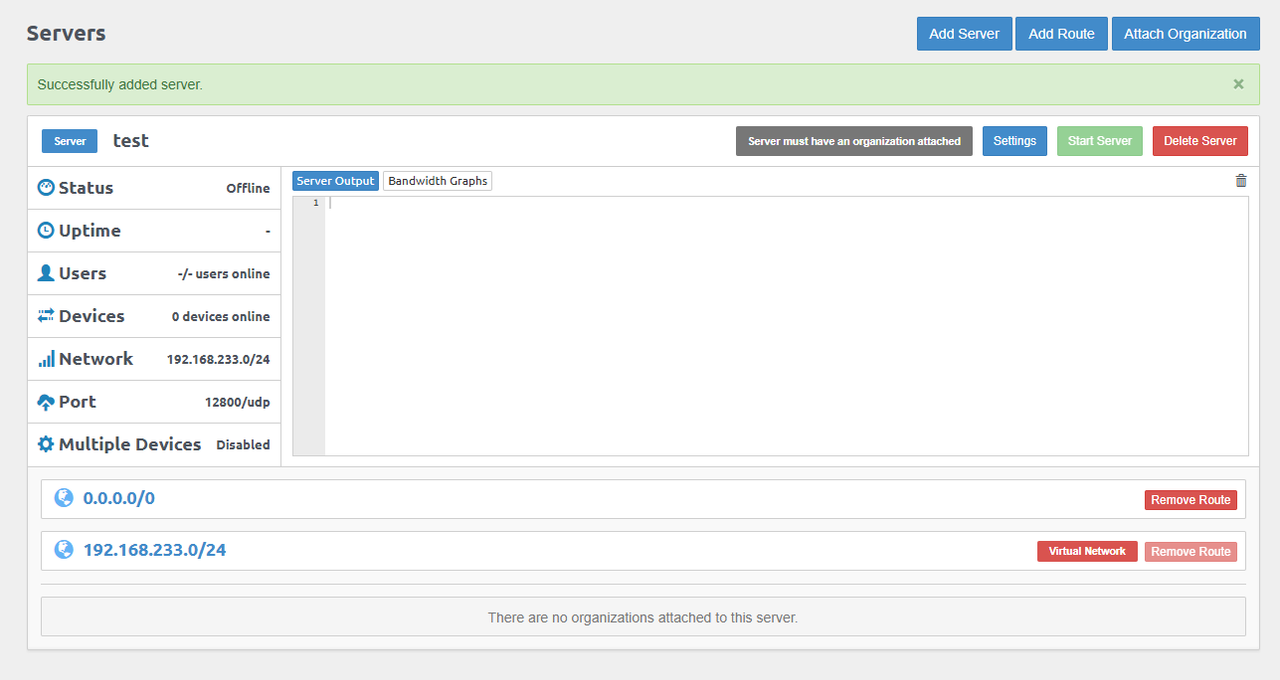
Task: Click globe icon of 192.168.233.0/24 route
Action: [64, 550]
